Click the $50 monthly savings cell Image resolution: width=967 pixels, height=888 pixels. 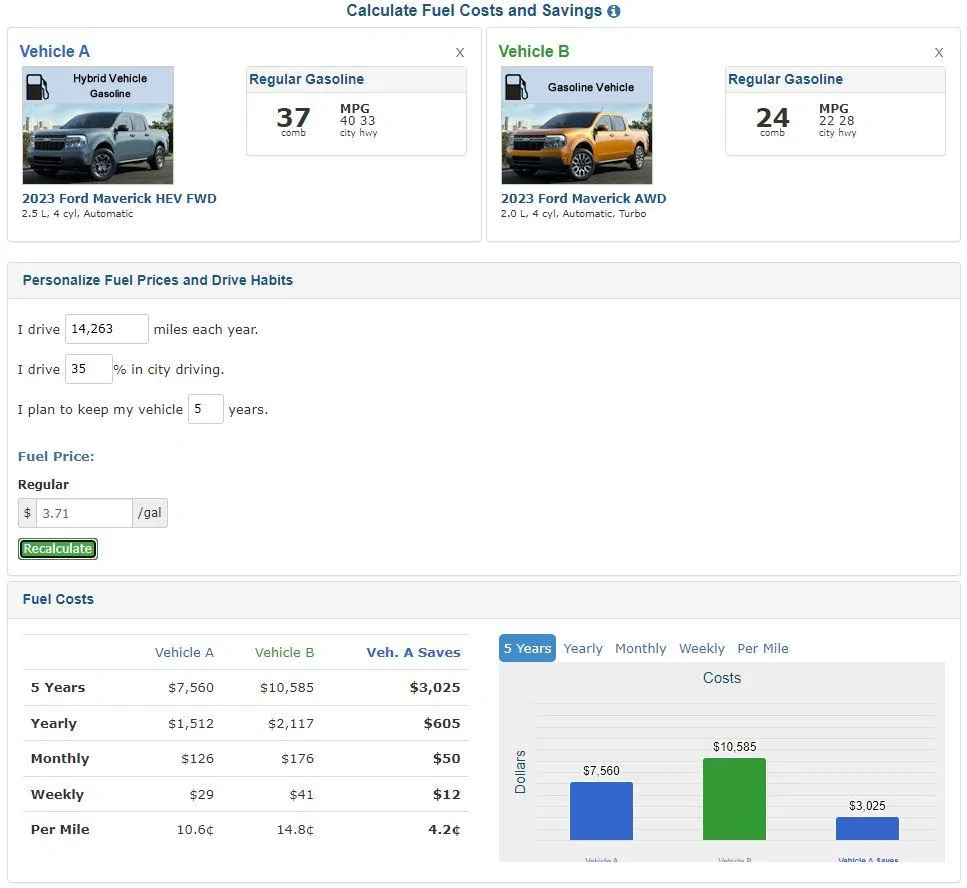(446, 758)
